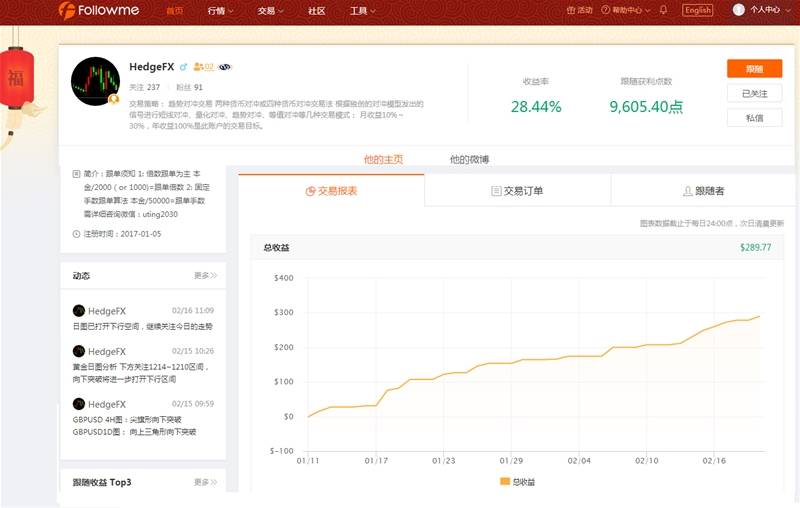
Task: Switch to 交易订单 tab
Action: coord(517,191)
